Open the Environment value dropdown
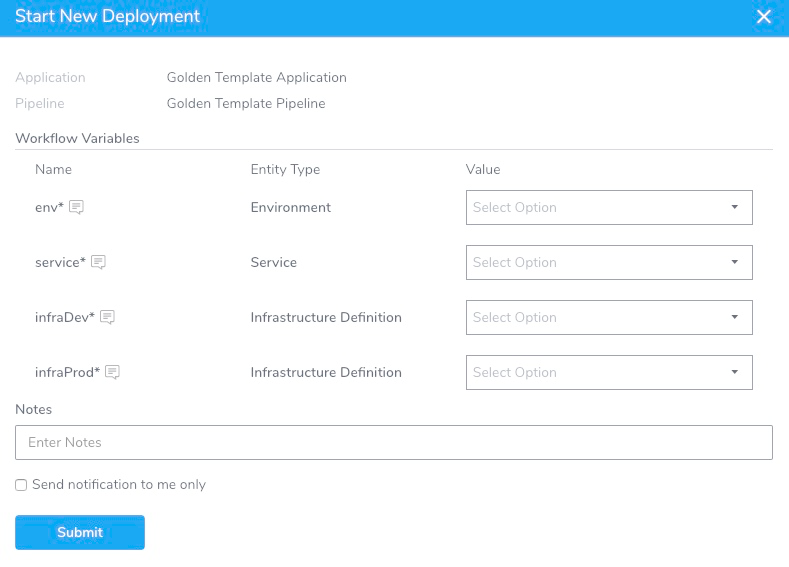Viewport: 789px width, 567px height. pos(609,207)
